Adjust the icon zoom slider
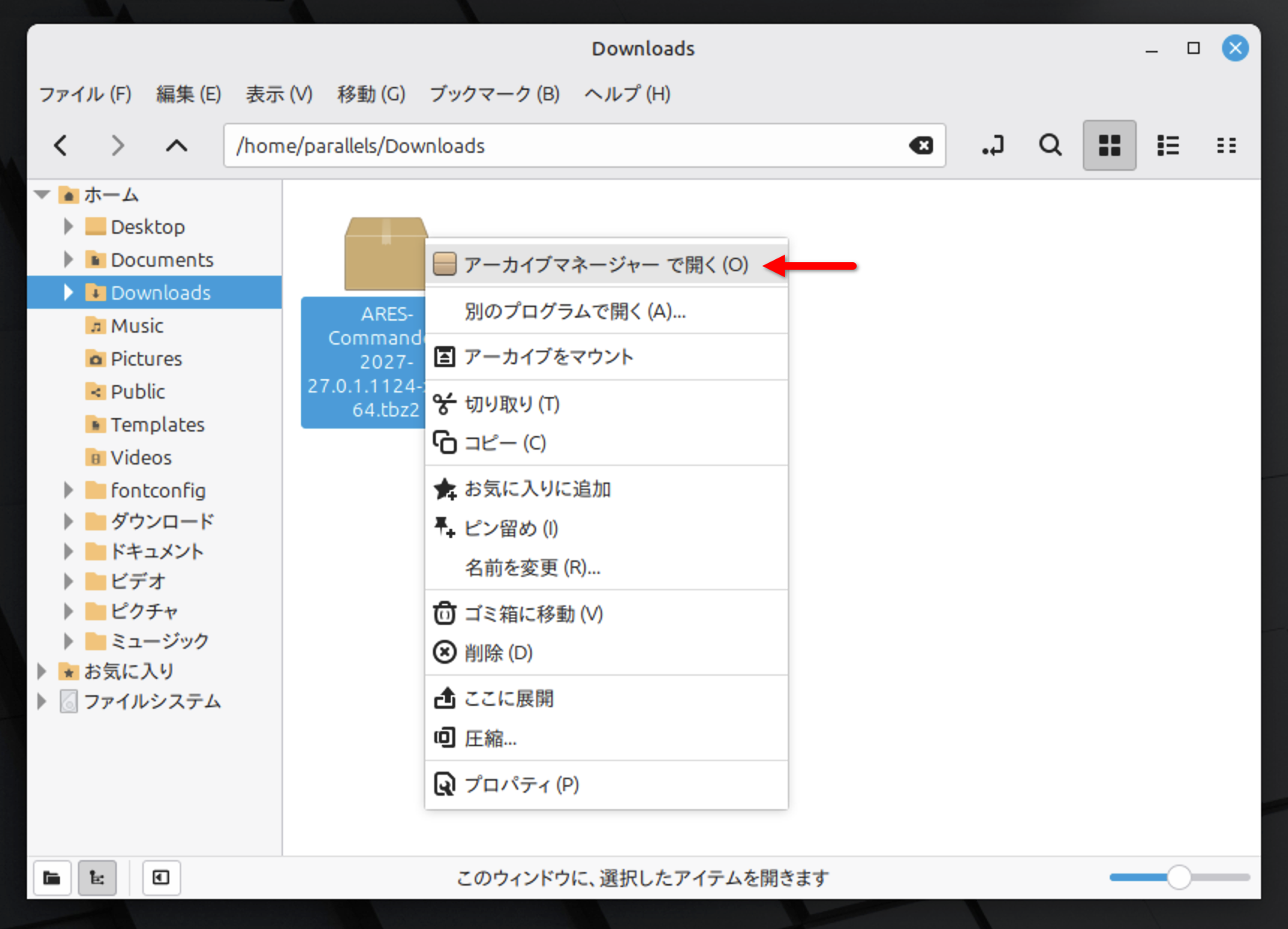 [x=1179, y=877]
